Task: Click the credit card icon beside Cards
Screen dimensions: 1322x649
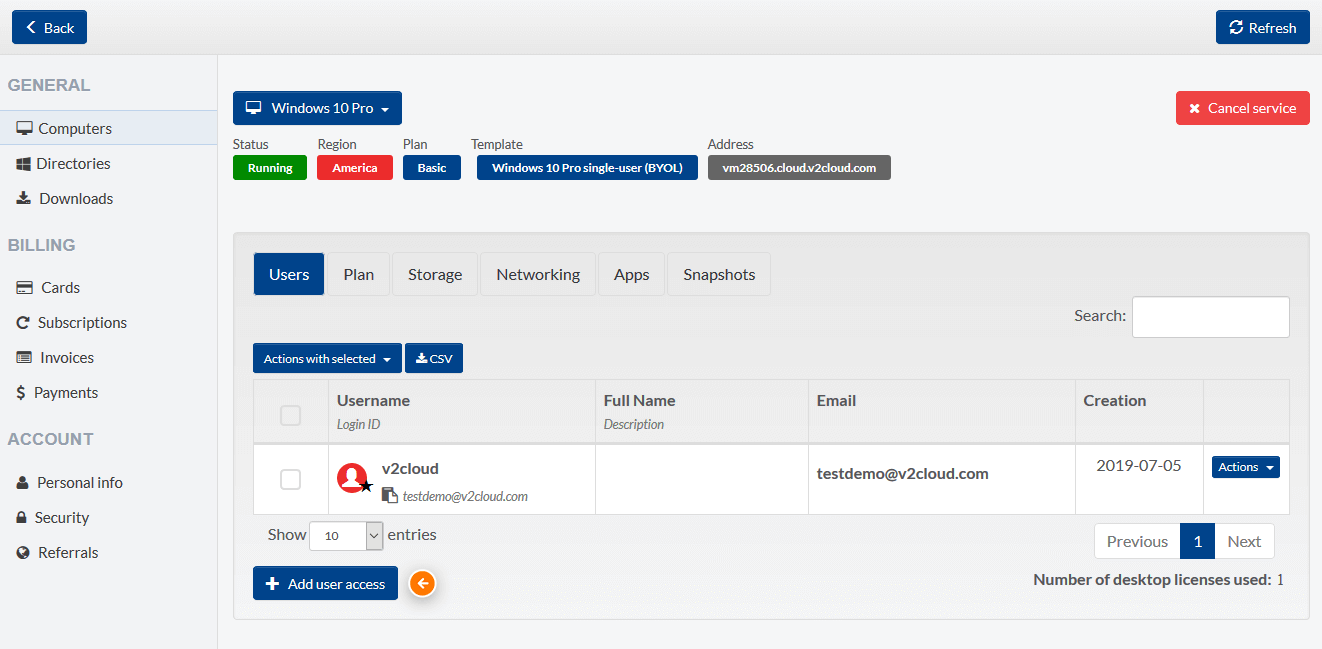Action: click(24, 287)
